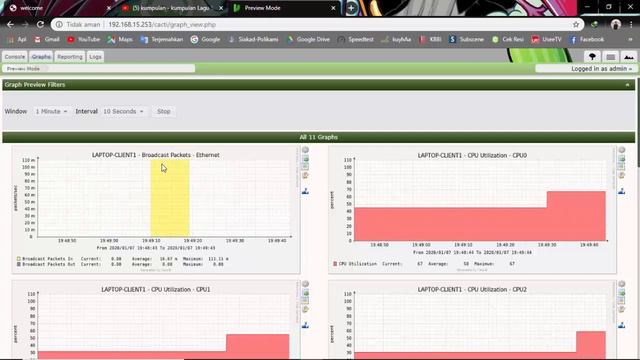This screenshot has height=360, width=640.
Task: Click time graph view icon beside CPU2 graph
Action: tap(622, 300)
